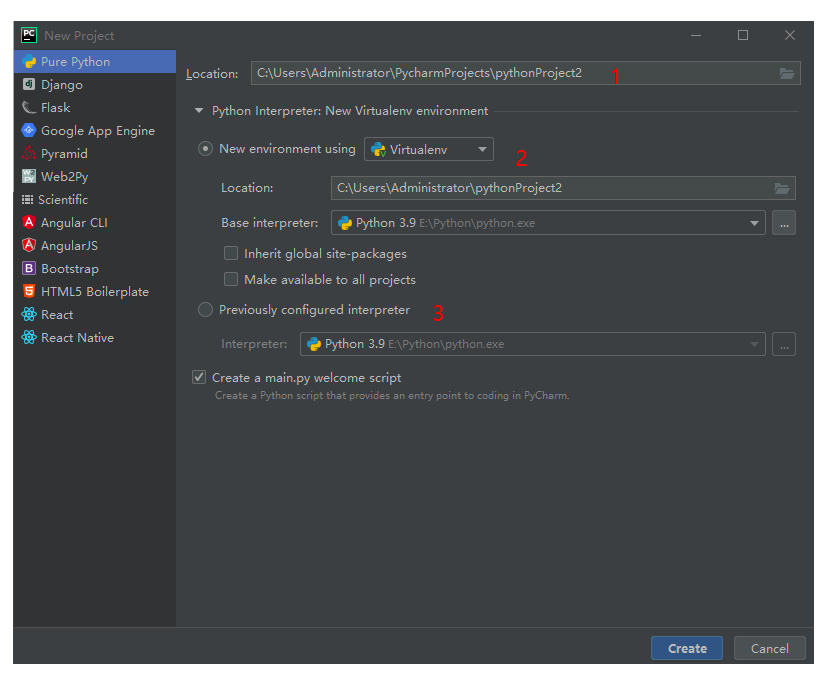Select the Pure Python project type icon
This screenshot has width=827, height=676.
coord(29,61)
